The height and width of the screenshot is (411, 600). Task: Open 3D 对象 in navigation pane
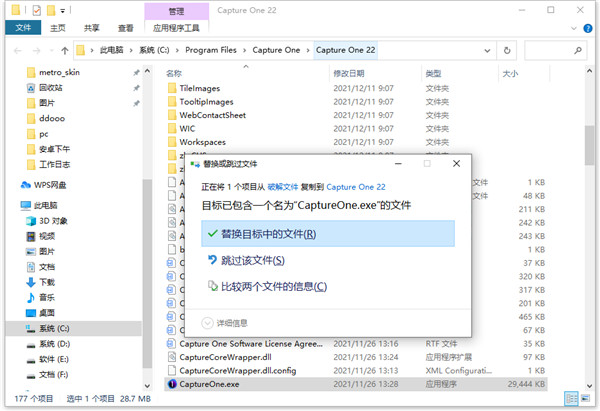tap(53, 221)
